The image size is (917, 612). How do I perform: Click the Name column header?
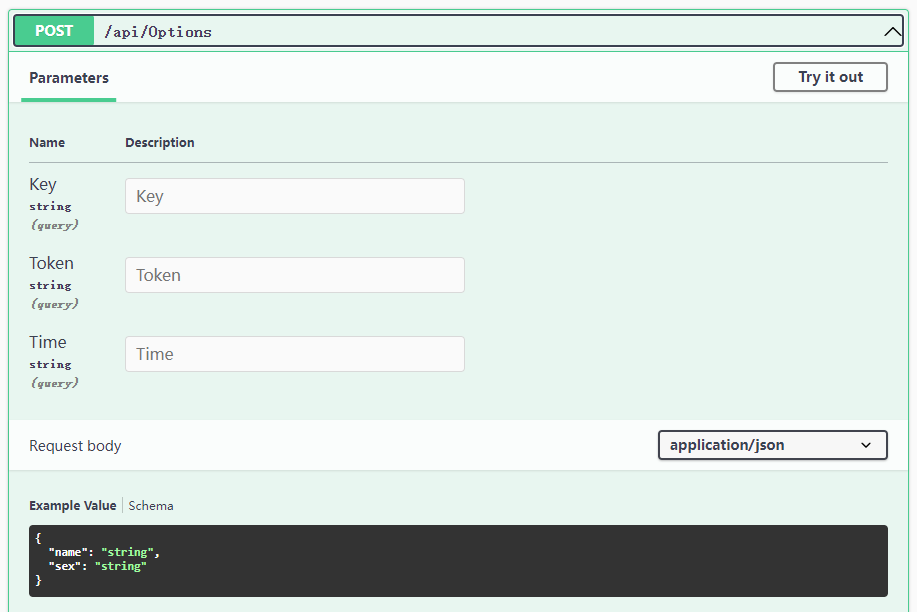(x=47, y=143)
